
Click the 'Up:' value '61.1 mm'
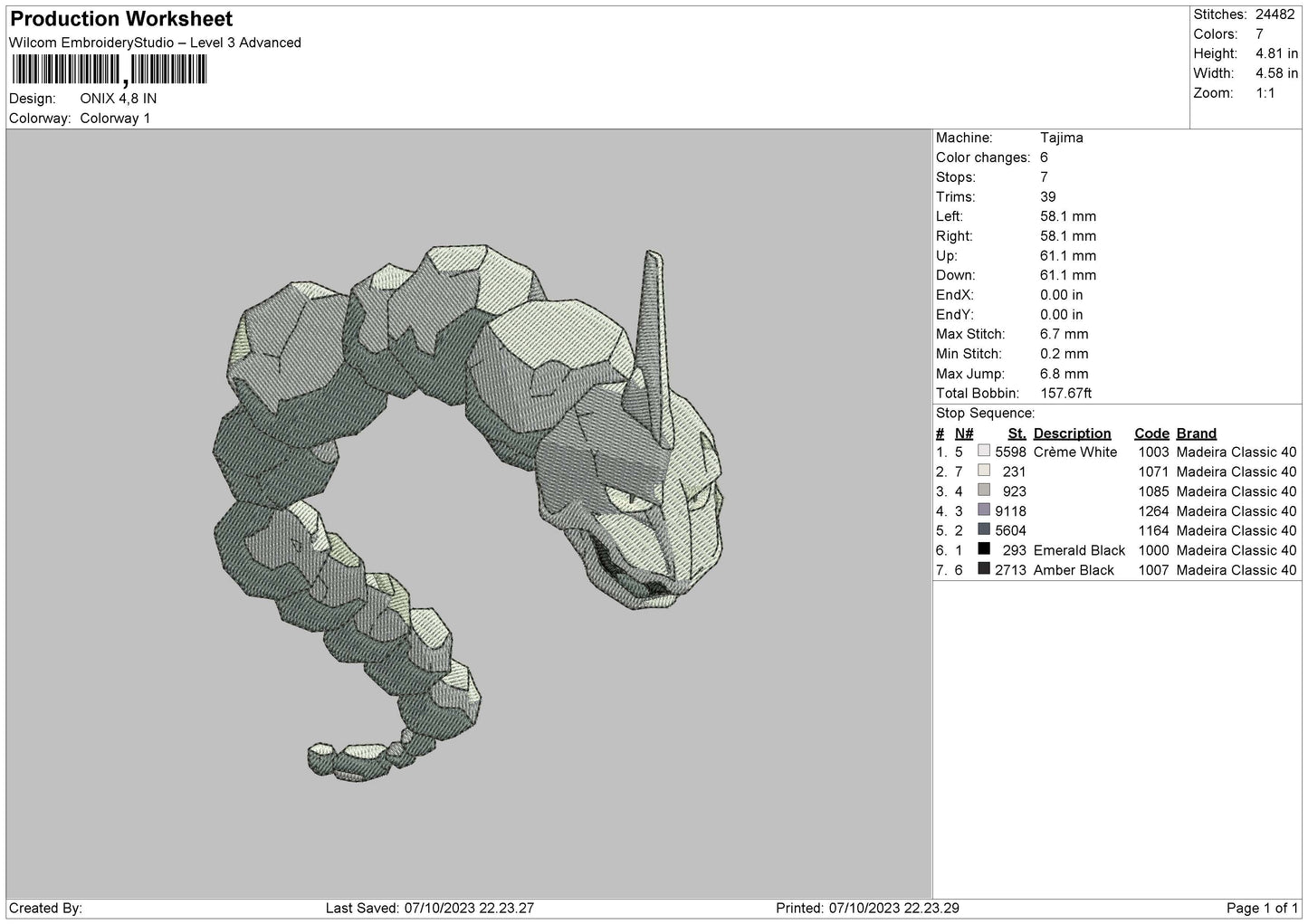pos(1068,255)
